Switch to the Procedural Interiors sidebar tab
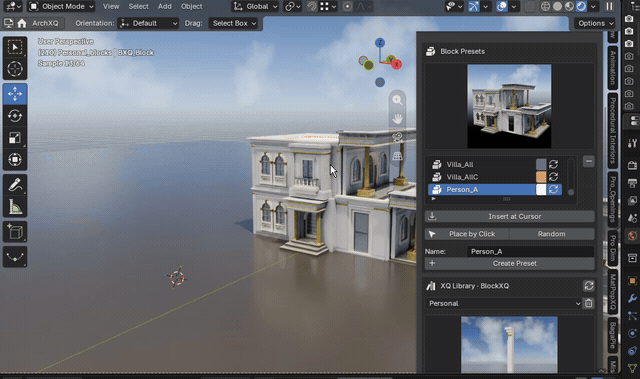Image resolution: width=640 pixels, height=379 pixels. [613, 130]
